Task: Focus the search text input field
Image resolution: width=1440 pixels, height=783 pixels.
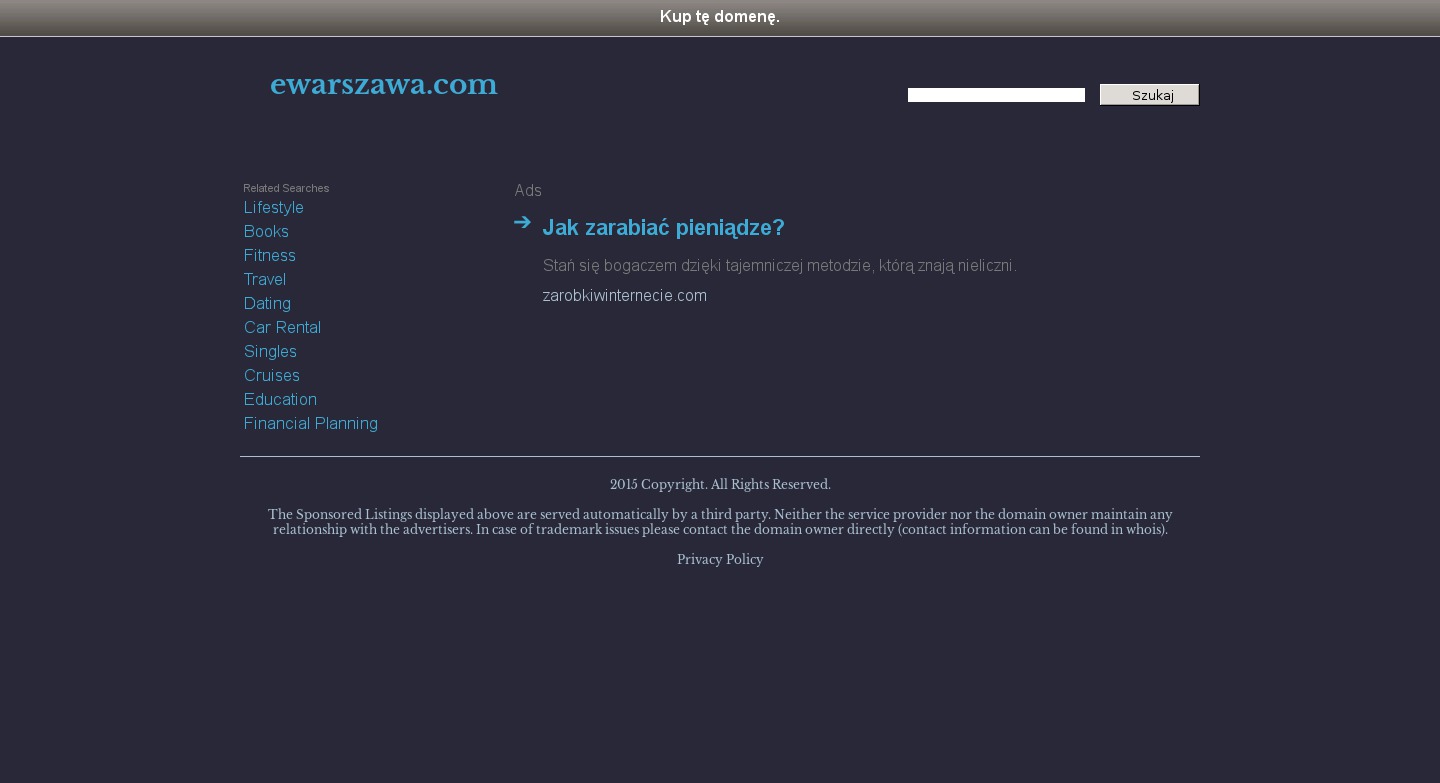Action: point(996,95)
